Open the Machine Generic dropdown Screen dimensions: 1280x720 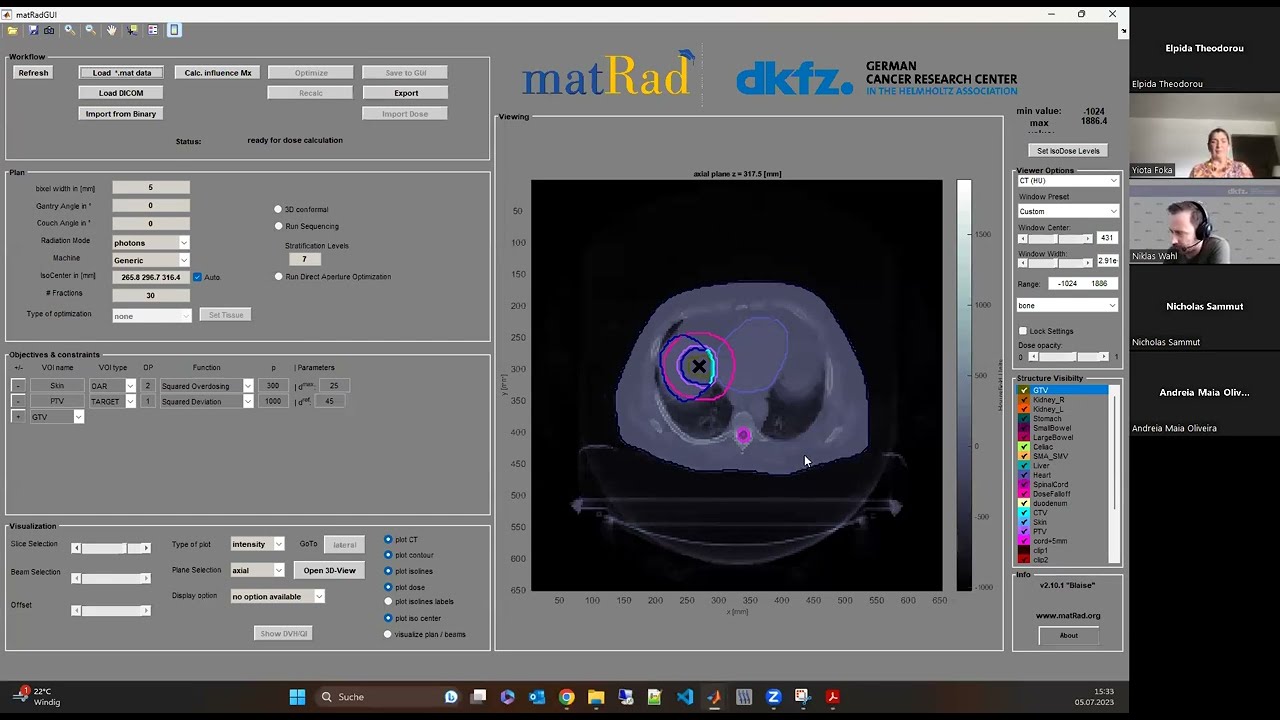(150, 260)
